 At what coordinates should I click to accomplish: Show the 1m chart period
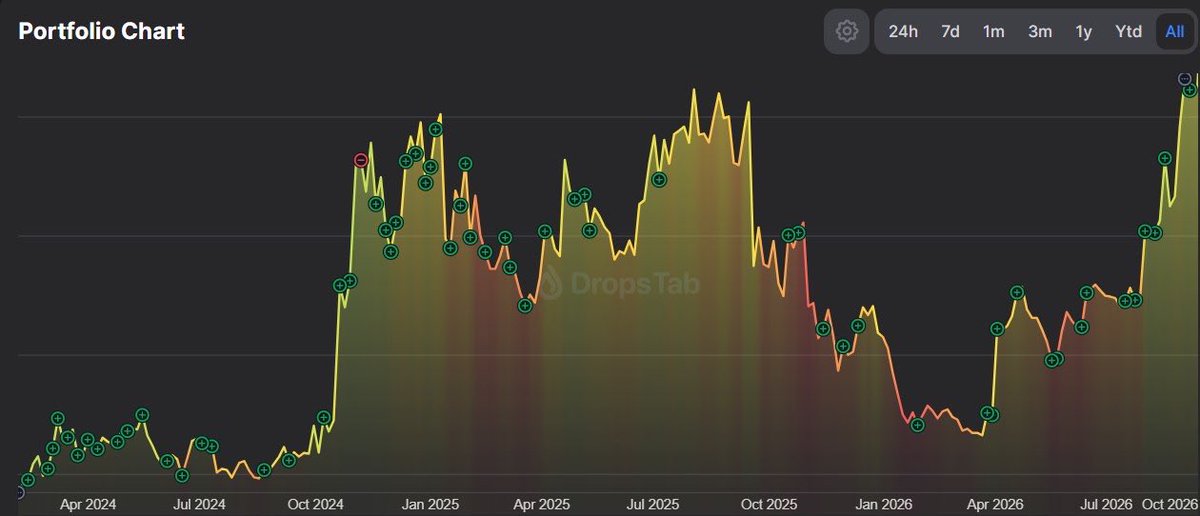point(994,31)
